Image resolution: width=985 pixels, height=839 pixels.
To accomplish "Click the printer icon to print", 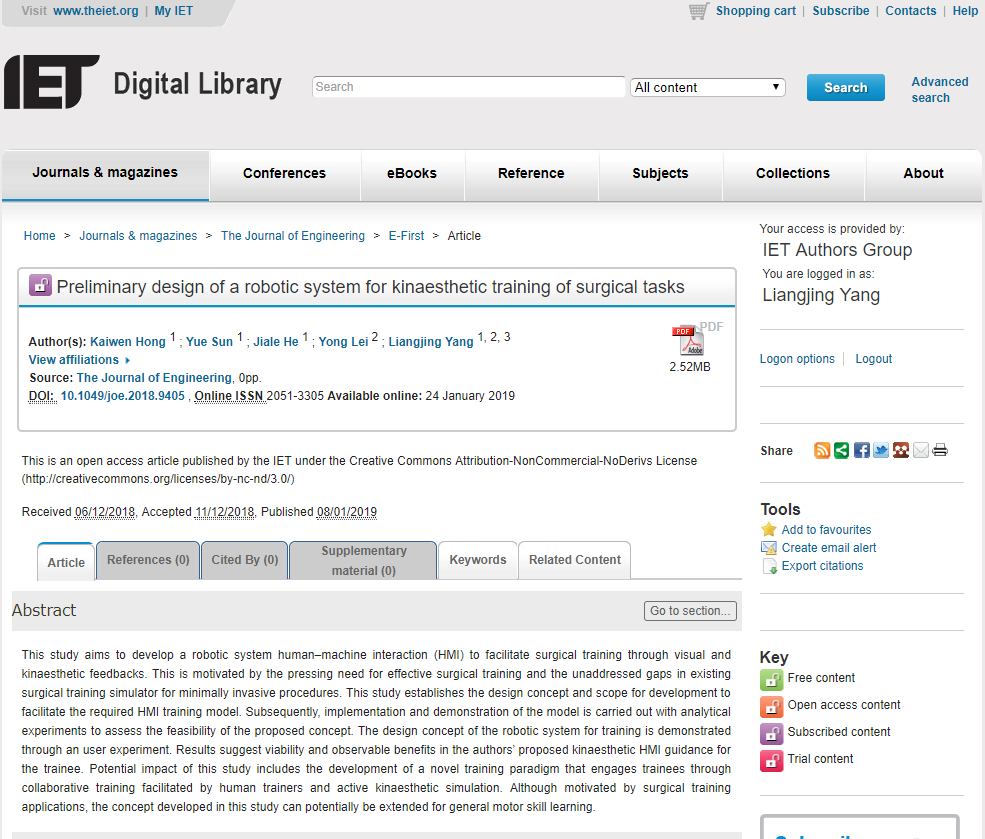I will pos(940,450).
